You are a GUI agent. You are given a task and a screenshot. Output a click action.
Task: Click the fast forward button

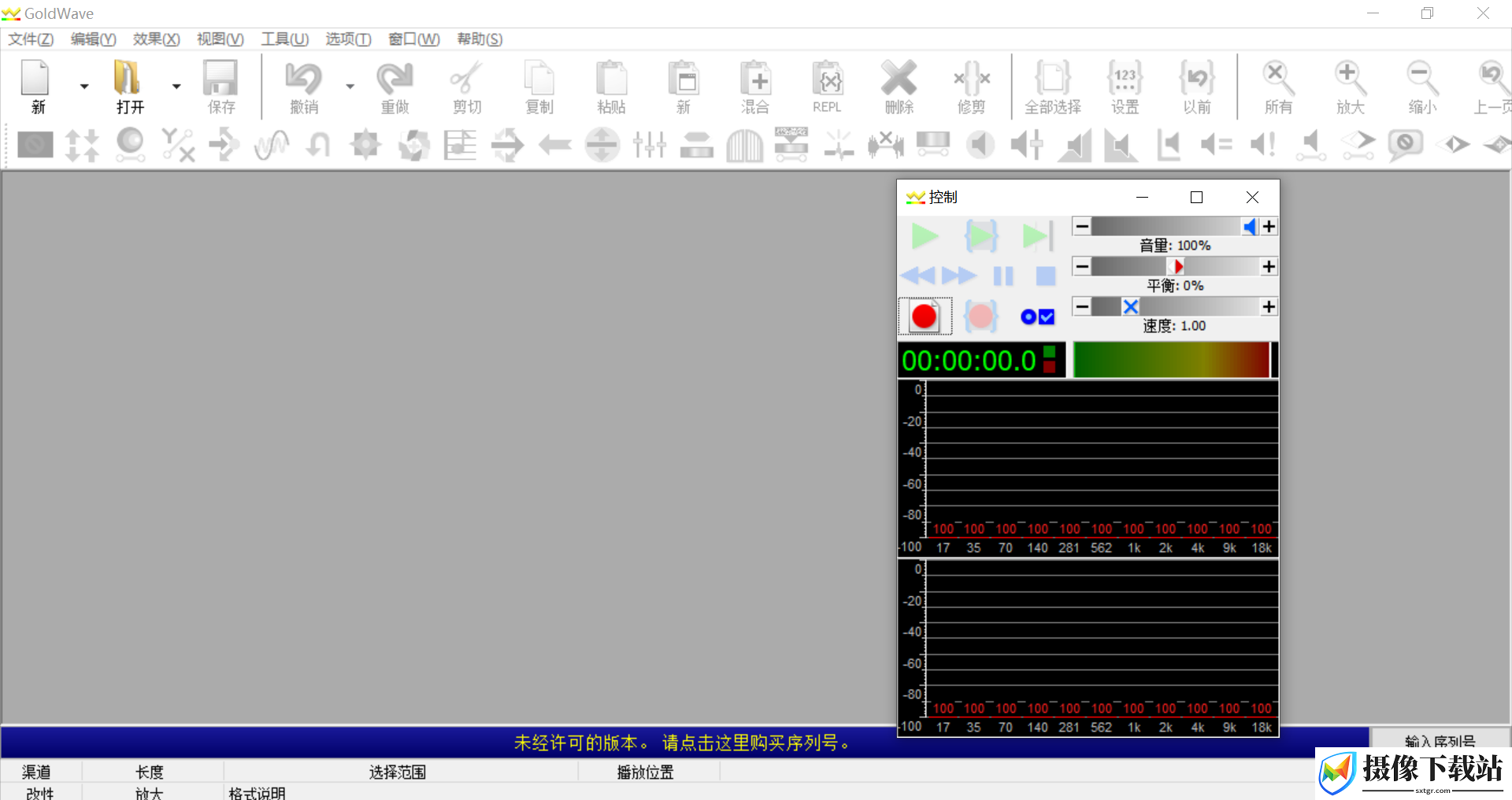click(x=959, y=276)
